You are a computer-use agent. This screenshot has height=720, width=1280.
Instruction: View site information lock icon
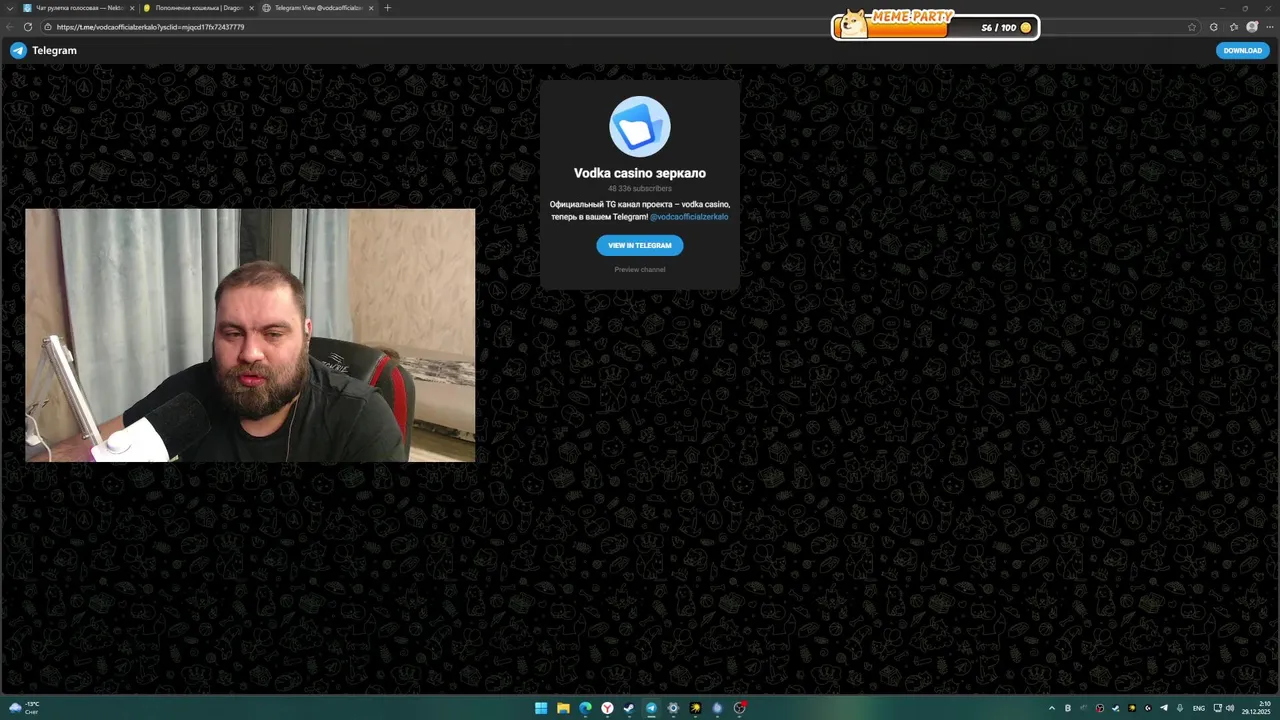point(48,27)
